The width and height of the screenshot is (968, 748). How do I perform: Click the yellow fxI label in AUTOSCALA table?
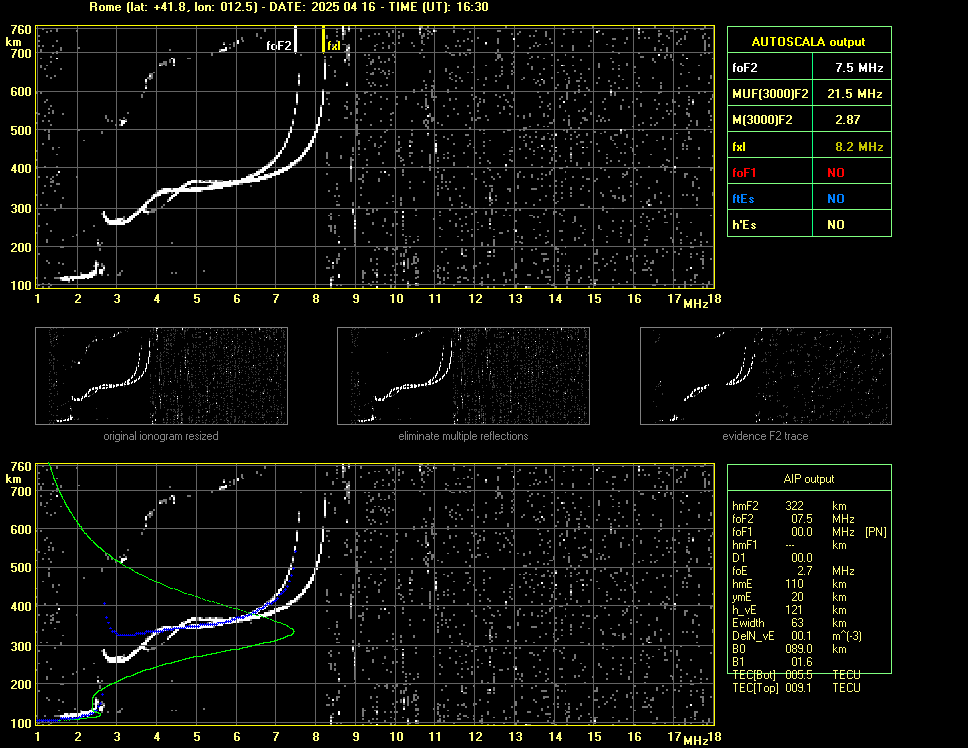(739, 147)
